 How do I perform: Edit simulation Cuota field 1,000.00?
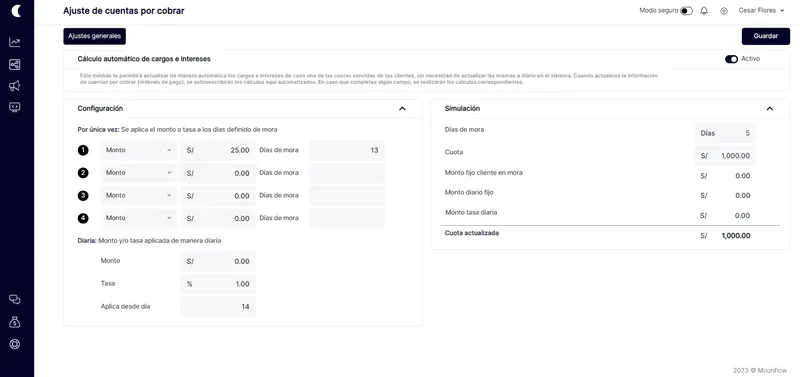pos(725,156)
